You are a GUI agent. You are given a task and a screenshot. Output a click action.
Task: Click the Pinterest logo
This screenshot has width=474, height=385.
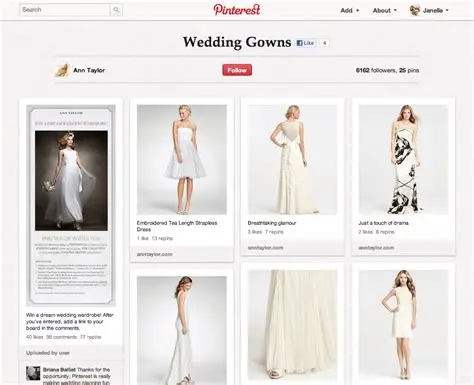(237, 10)
